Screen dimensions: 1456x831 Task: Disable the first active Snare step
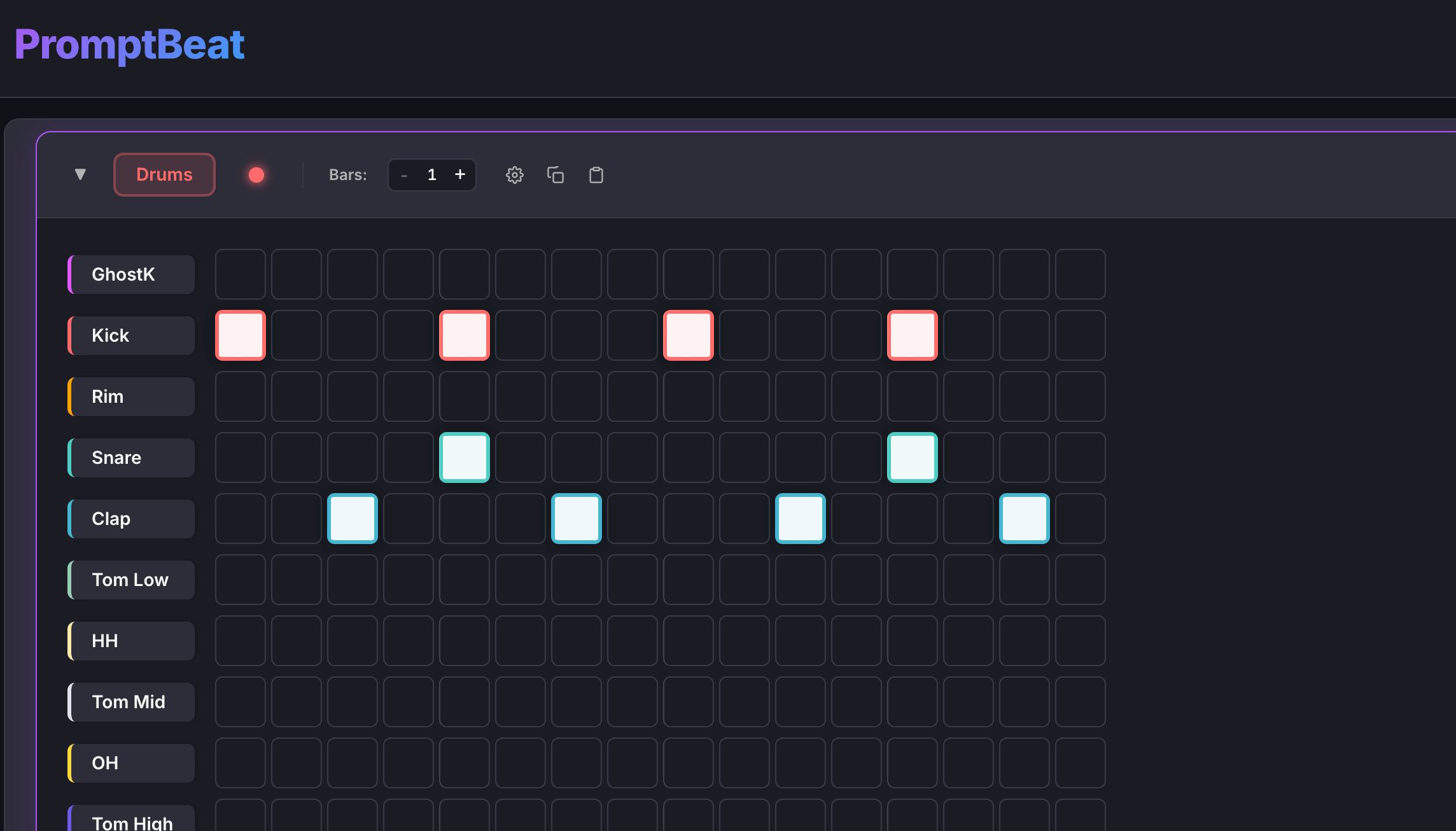[465, 457]
